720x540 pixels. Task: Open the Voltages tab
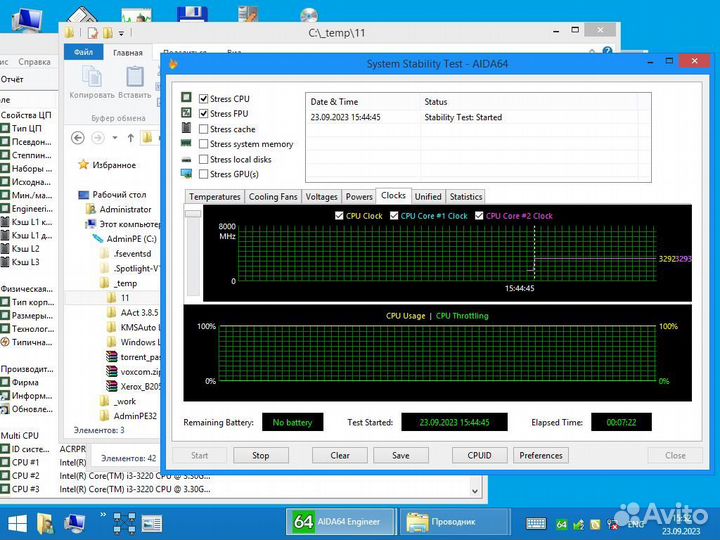(321, 197)
